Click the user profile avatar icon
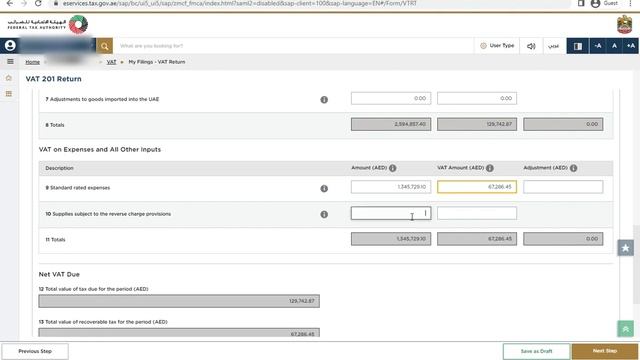640x360 pixels. coord(10,46)
